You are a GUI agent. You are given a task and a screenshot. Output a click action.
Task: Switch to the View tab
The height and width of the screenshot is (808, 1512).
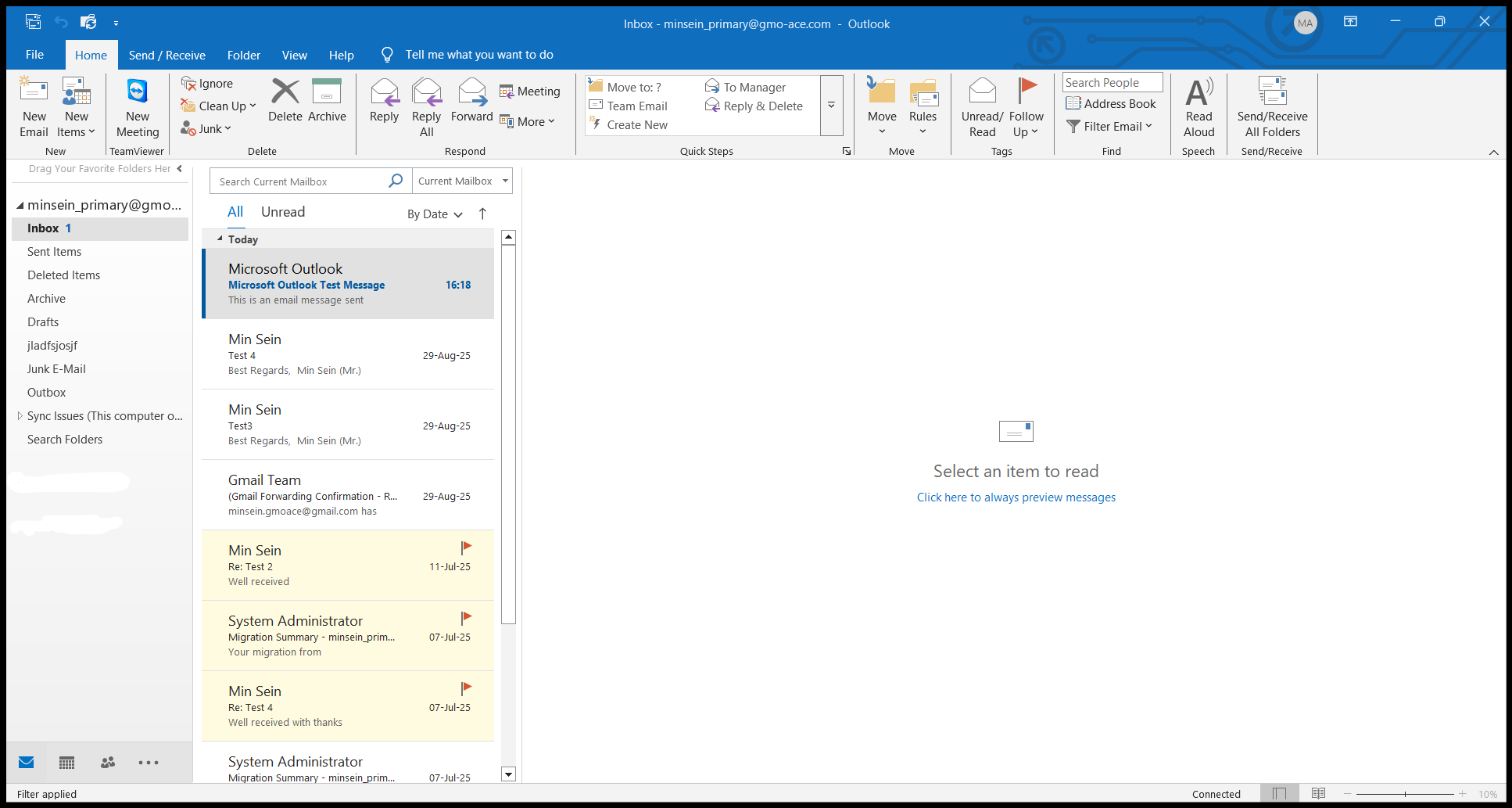(294, 55)
